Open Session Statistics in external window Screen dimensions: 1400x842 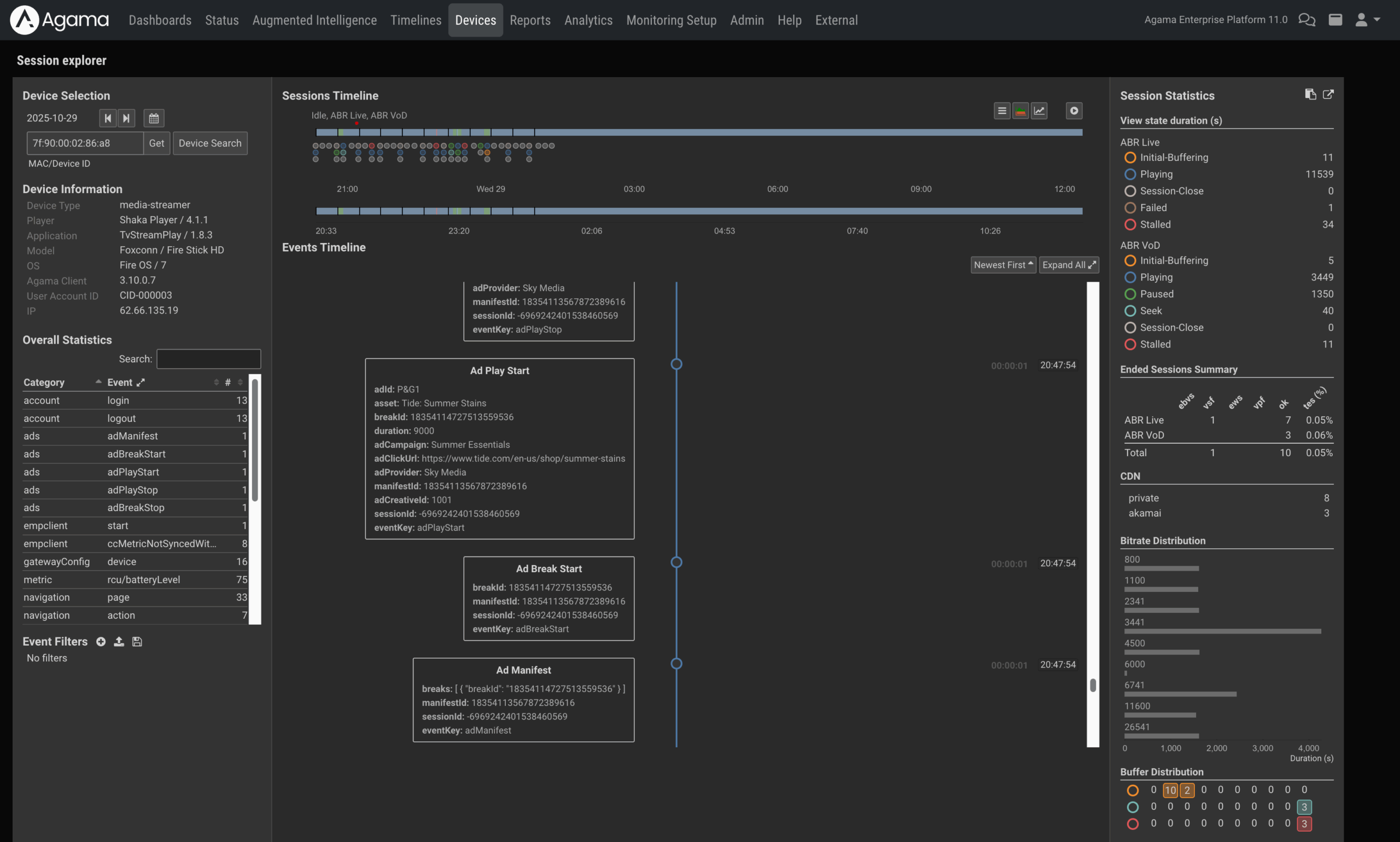point(1328,95)
